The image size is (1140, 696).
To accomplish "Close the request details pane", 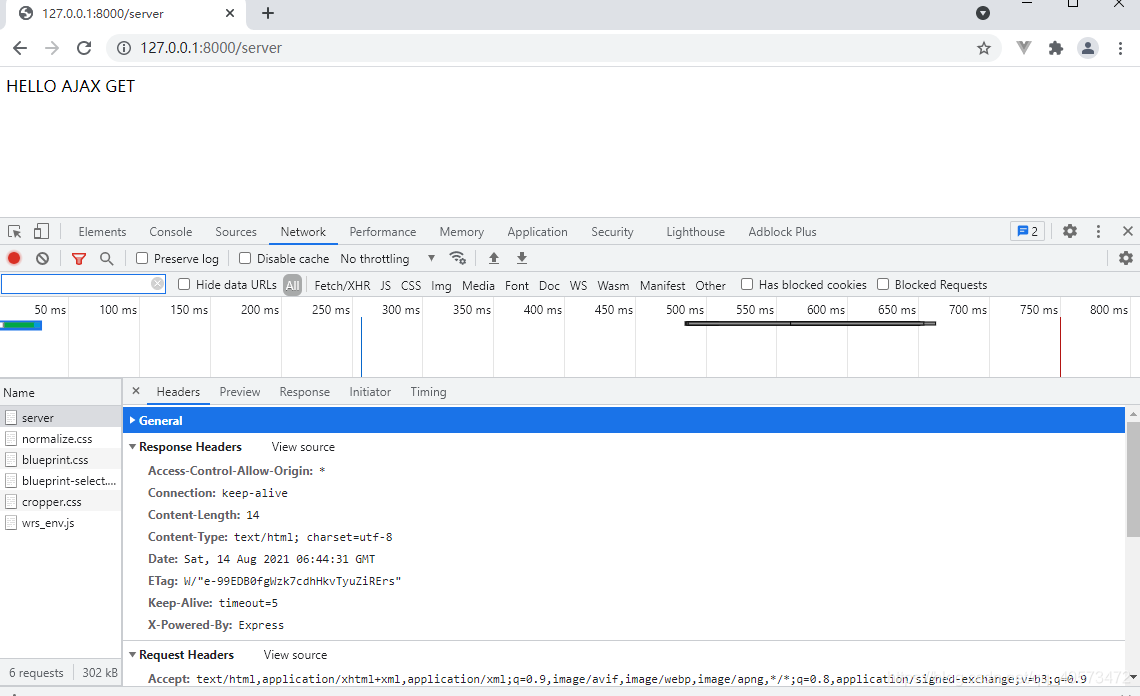I will pos(135,391).
